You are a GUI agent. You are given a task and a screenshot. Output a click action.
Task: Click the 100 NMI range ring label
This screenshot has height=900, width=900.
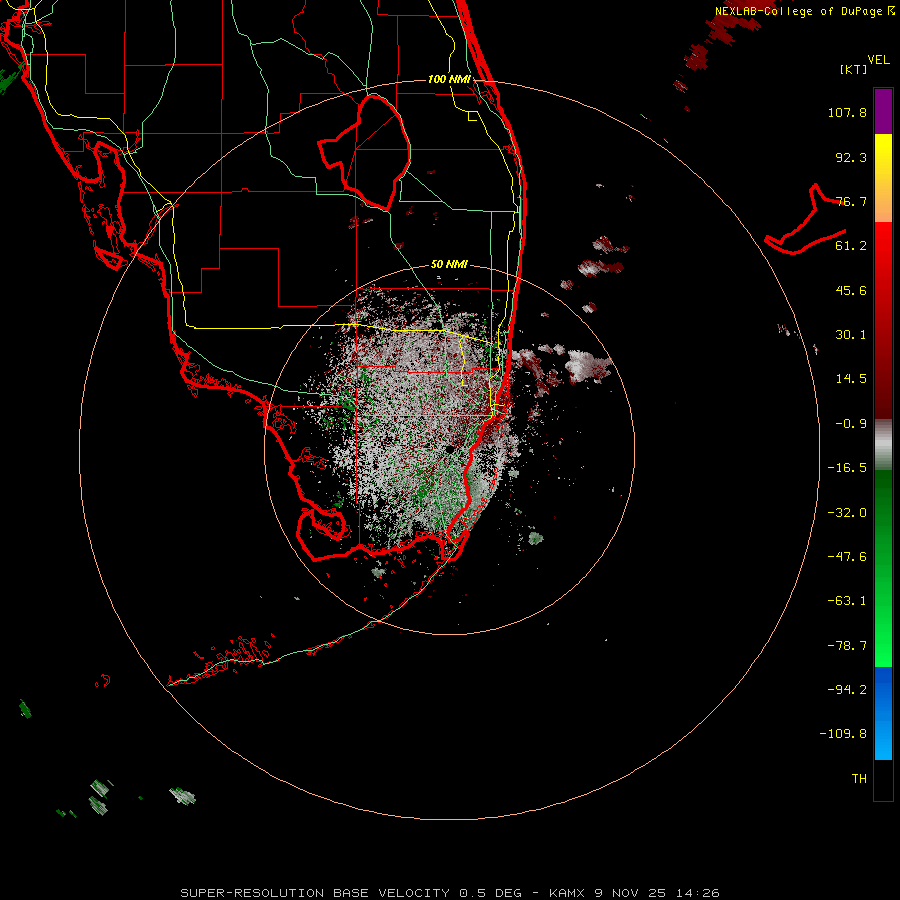tap(449, 79)
